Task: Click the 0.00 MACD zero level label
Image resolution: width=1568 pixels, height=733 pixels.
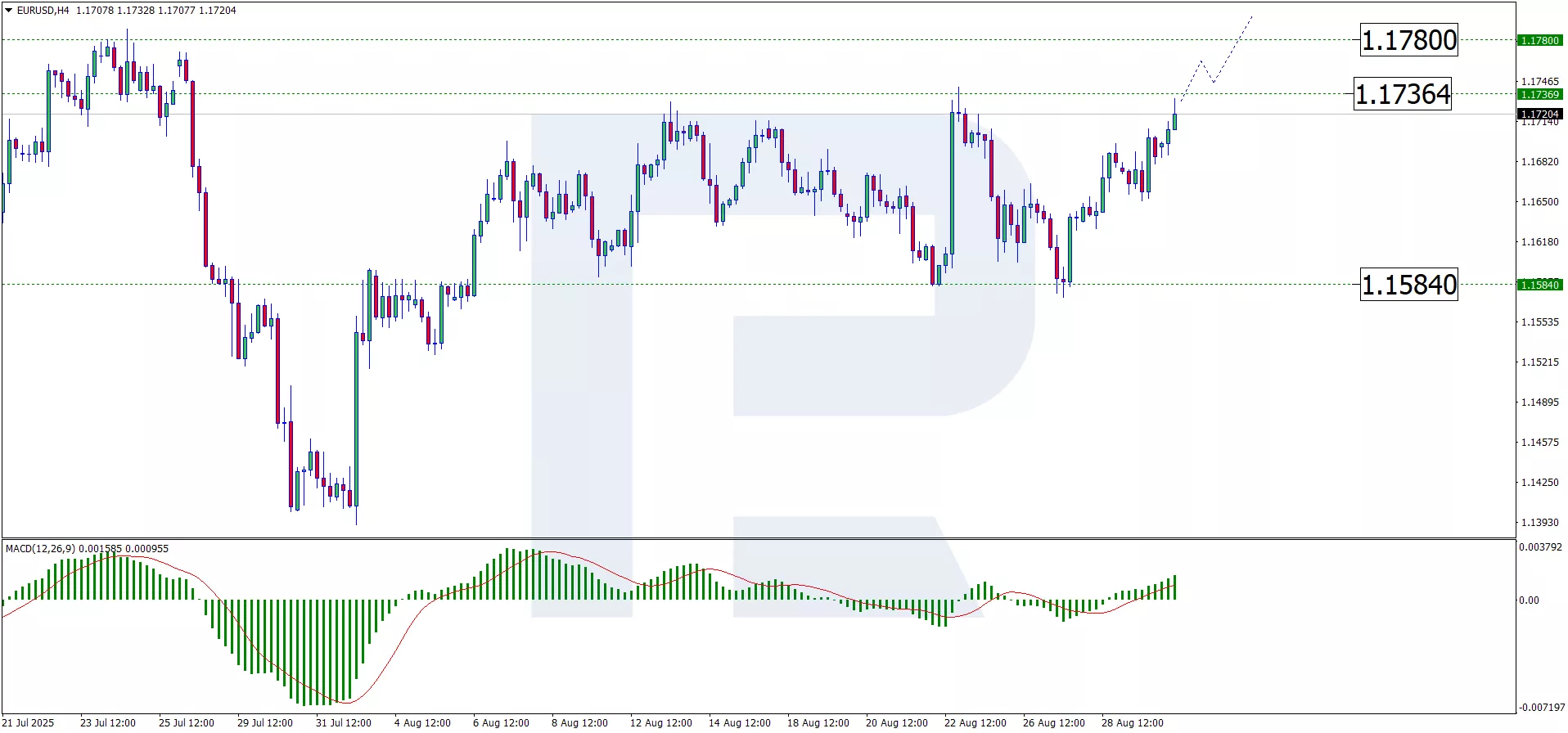Action: pos(1529,600)
